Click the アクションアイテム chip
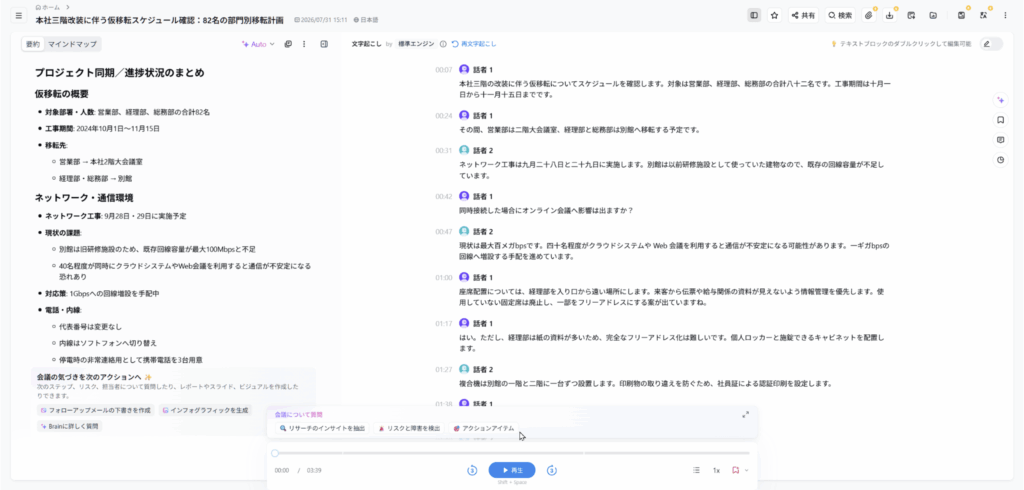 pyautogui.click(x=484, y=429)
